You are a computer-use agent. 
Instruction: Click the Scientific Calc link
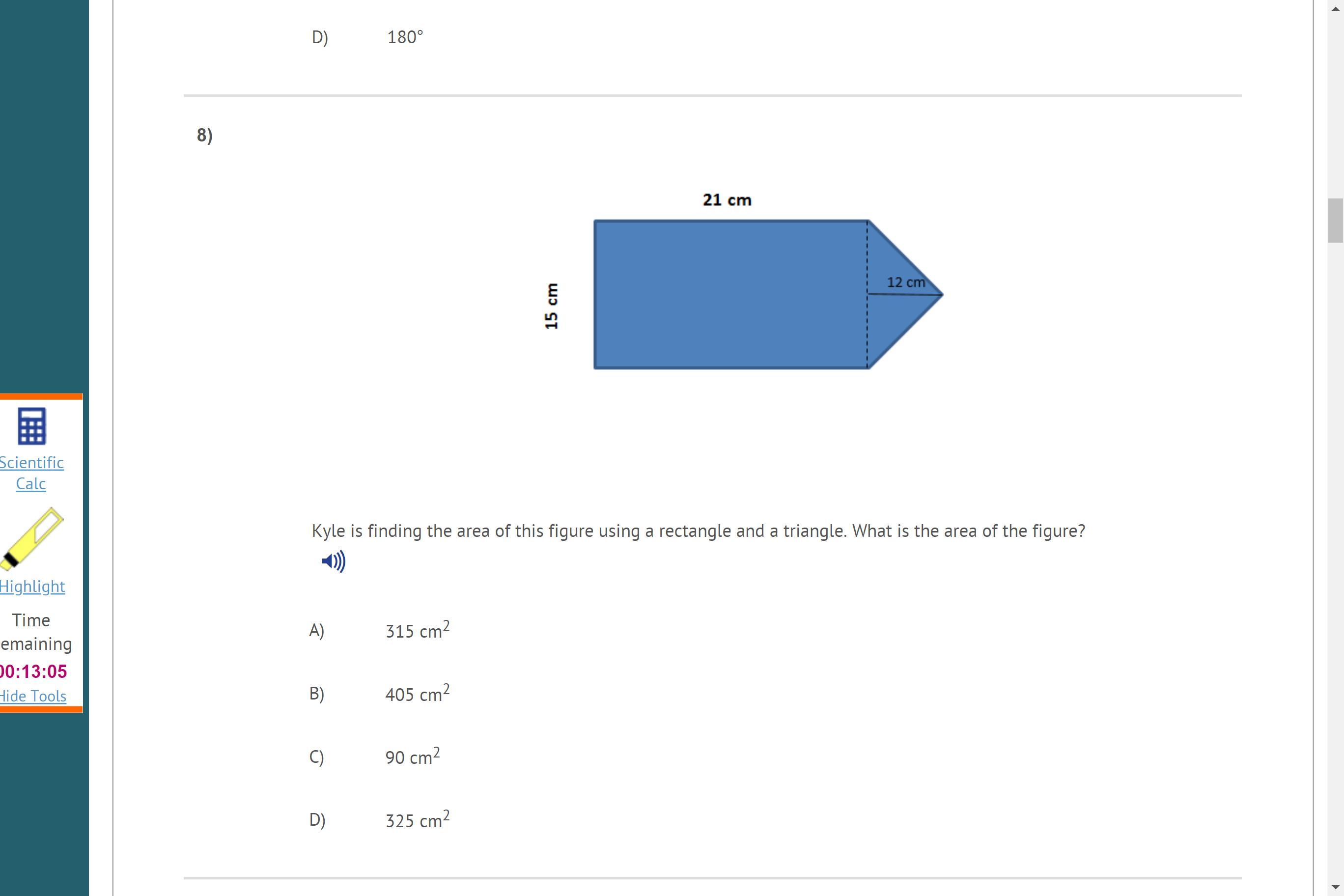coord(31,473)
